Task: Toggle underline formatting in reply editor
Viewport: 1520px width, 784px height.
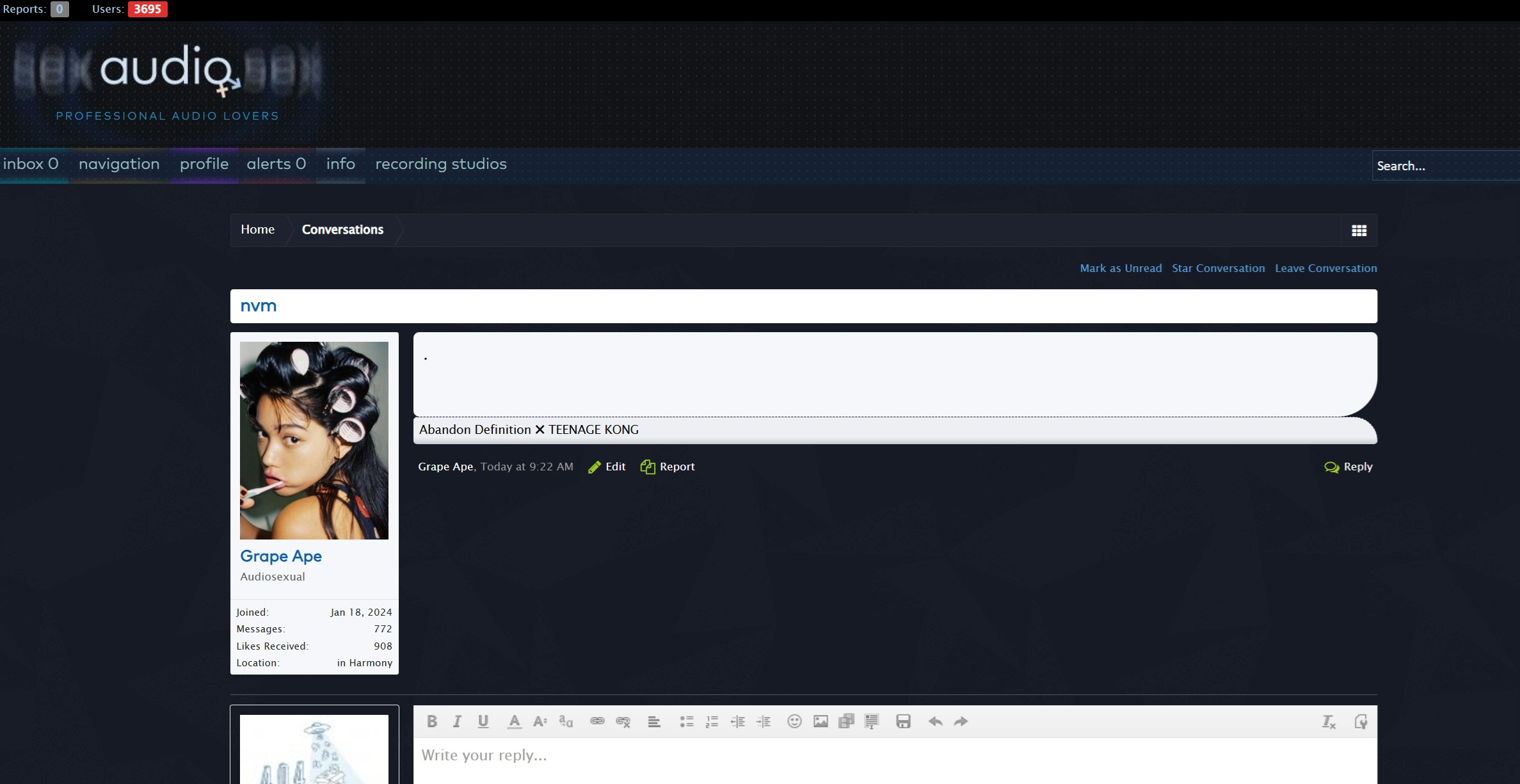Action: coord(483,721)
